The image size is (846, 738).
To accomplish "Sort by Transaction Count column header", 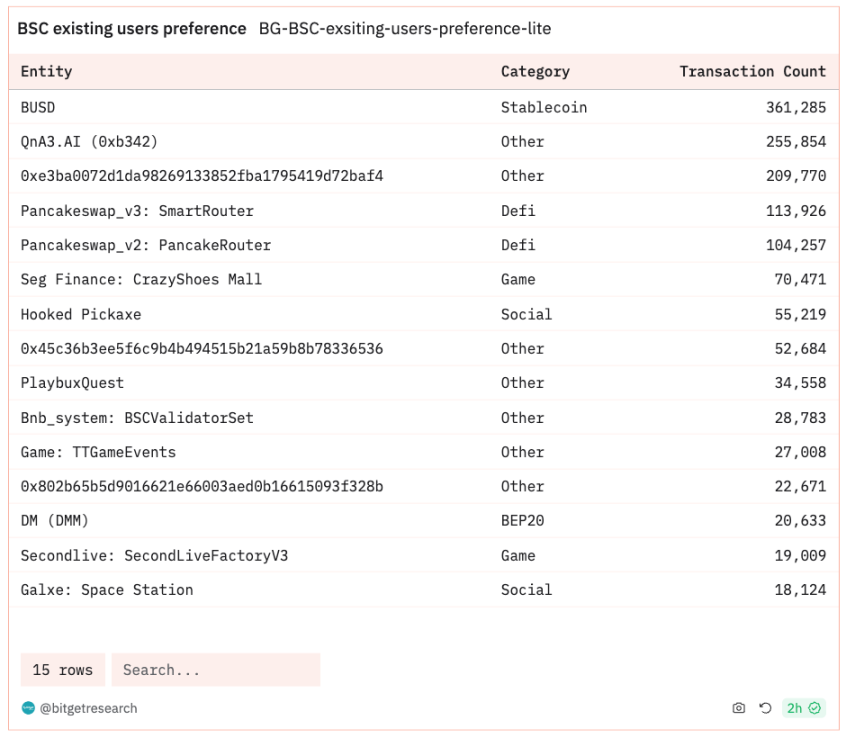I will (x=753, y=71).
